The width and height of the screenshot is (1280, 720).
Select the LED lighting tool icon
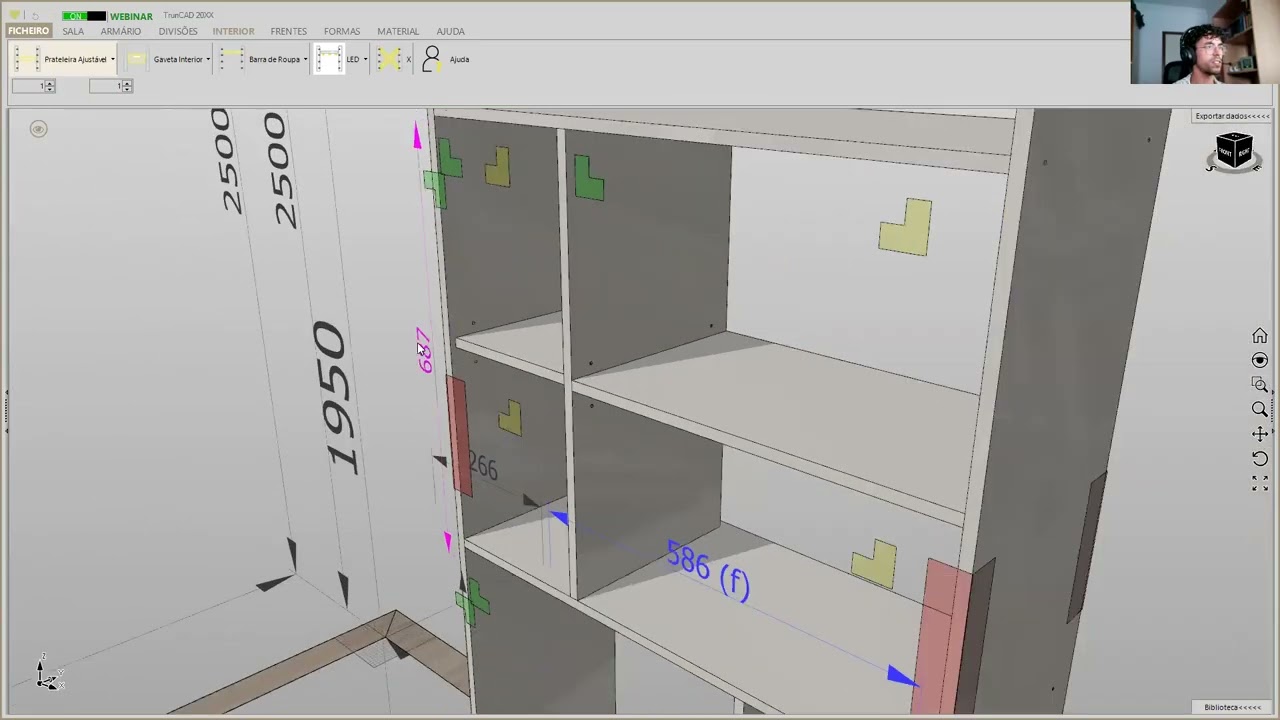pyautogui.click(x=329, y=59)
